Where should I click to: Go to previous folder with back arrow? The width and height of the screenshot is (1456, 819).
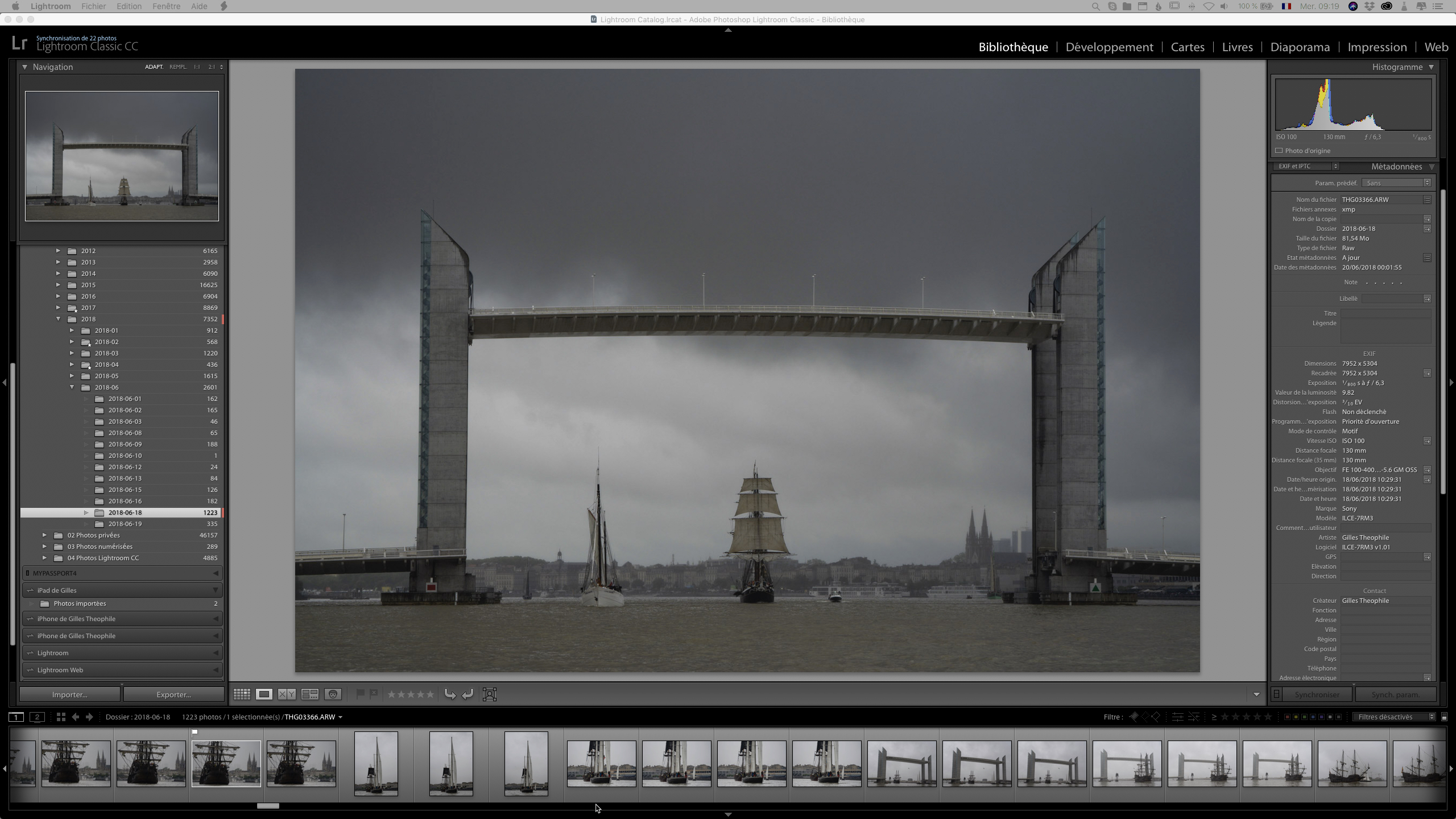pyautogui.click(x=76, y=717)
